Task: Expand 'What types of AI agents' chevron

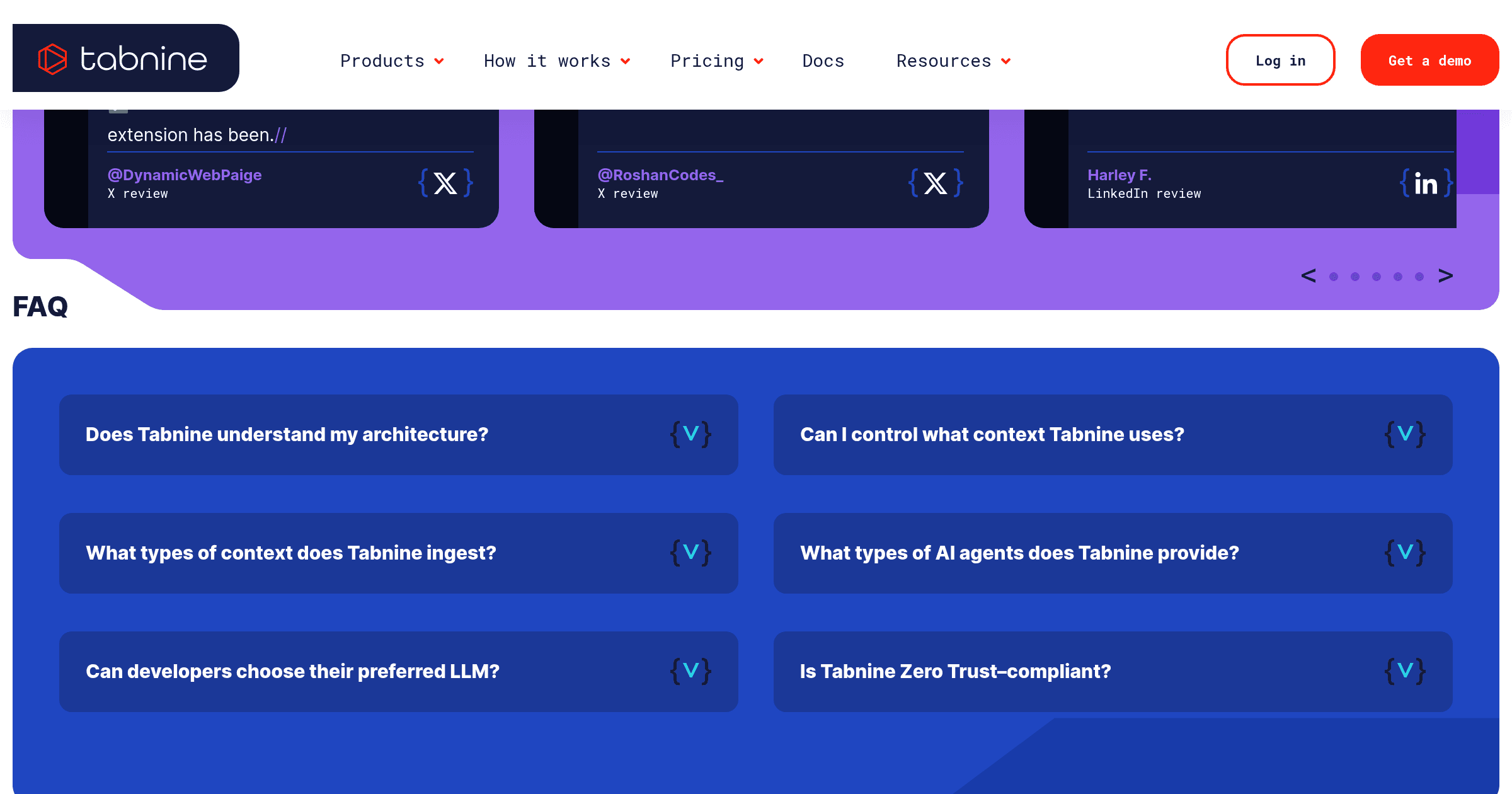Action: point(1406,553)
